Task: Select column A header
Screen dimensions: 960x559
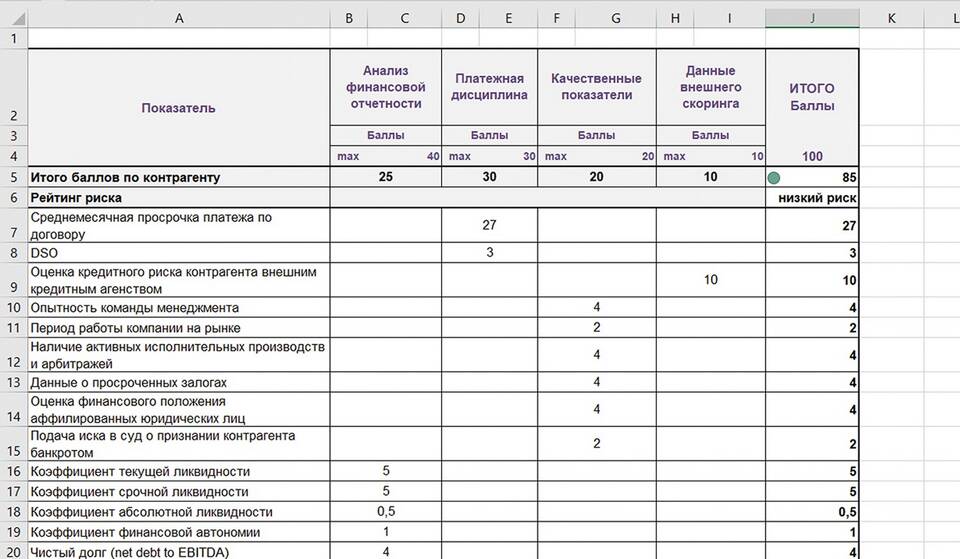Action: (179, 18)
